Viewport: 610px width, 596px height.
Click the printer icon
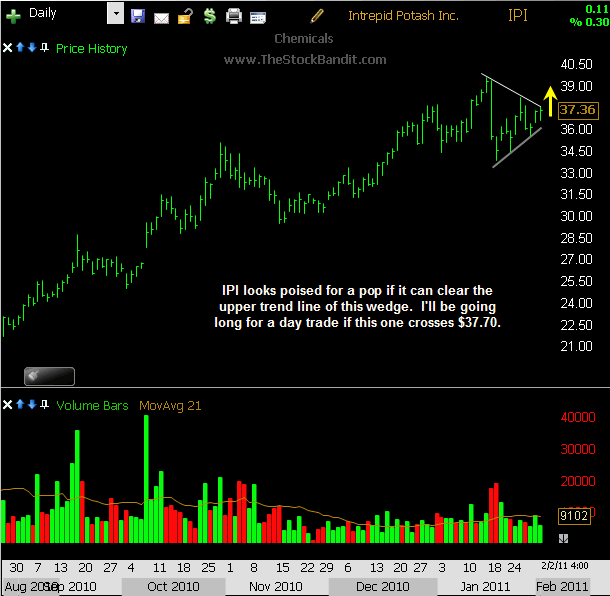pos(233,16)
